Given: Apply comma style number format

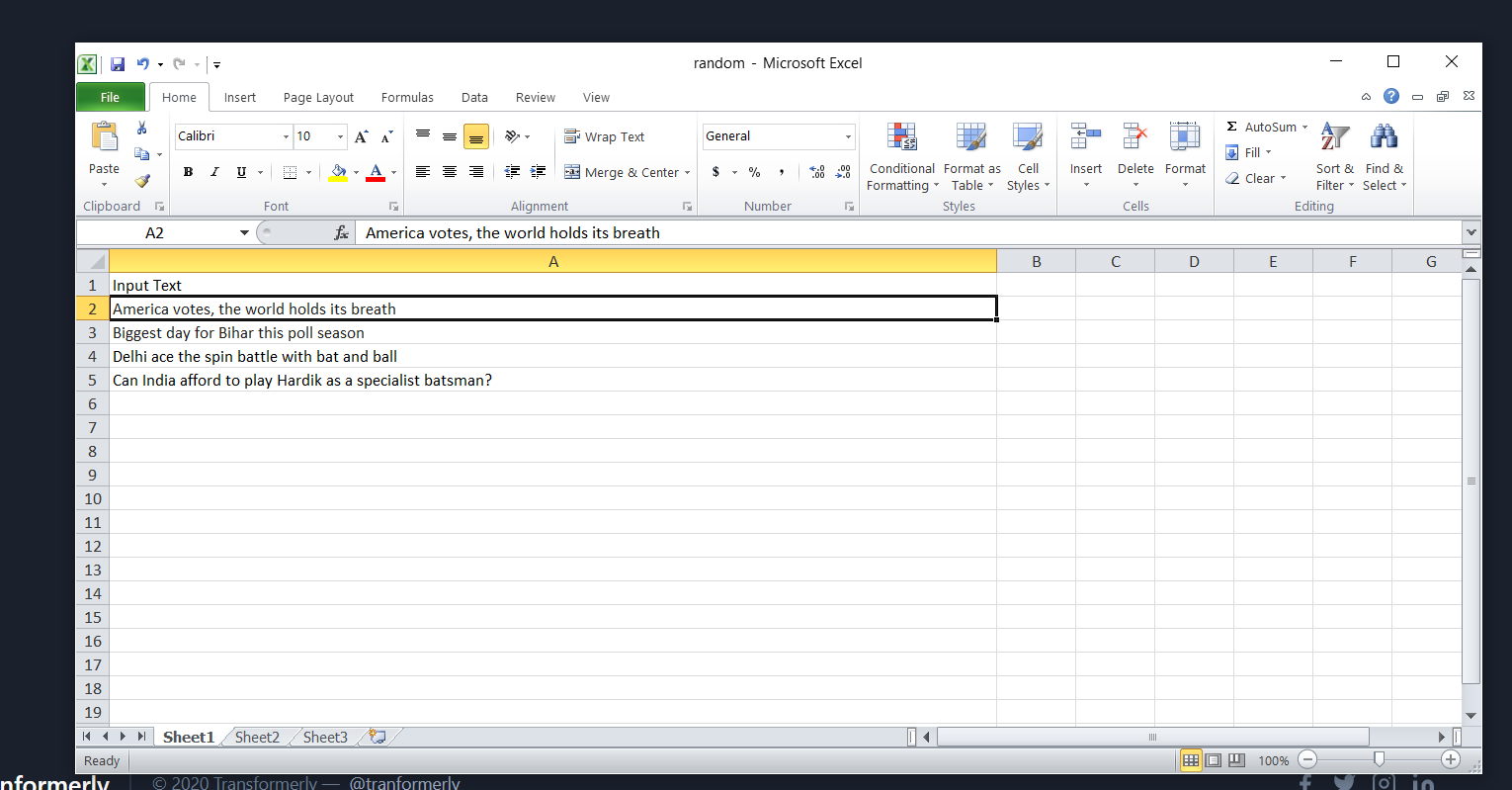Looking at the screenshot, I should [x=782, y=172].
